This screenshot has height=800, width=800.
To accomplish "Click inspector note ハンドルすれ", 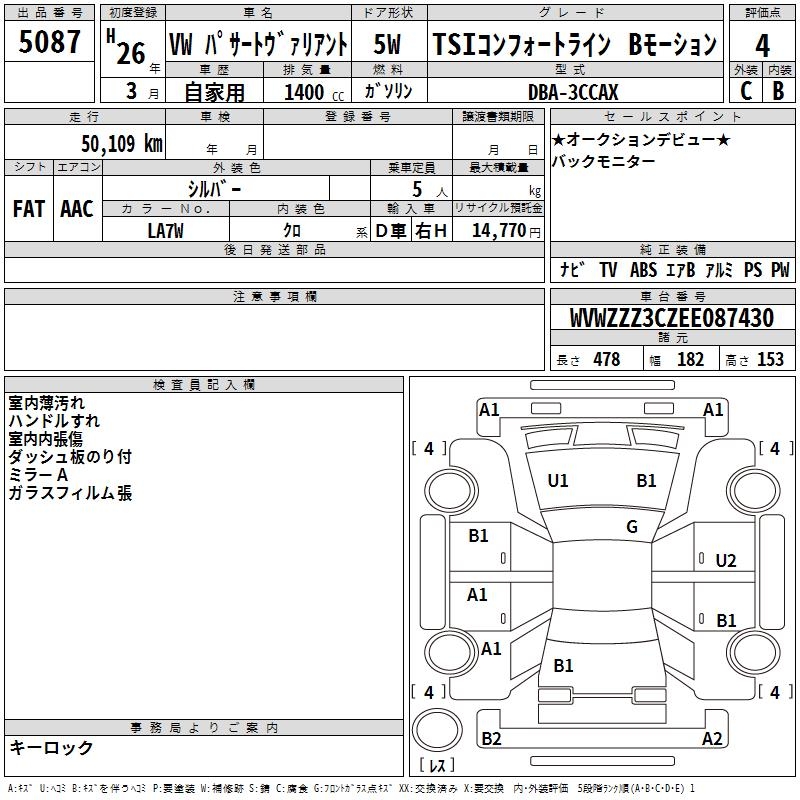I will coord(54,421).
